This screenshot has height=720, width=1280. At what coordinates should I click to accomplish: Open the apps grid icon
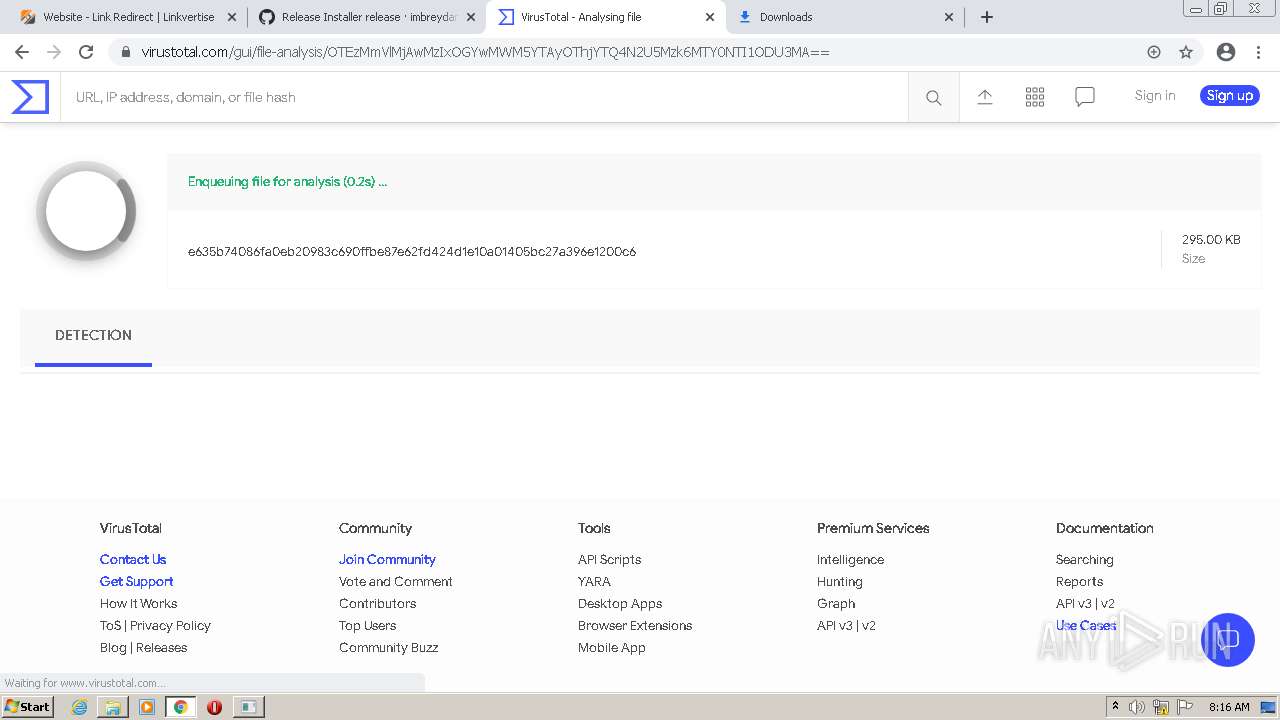tap(1035, 97)
